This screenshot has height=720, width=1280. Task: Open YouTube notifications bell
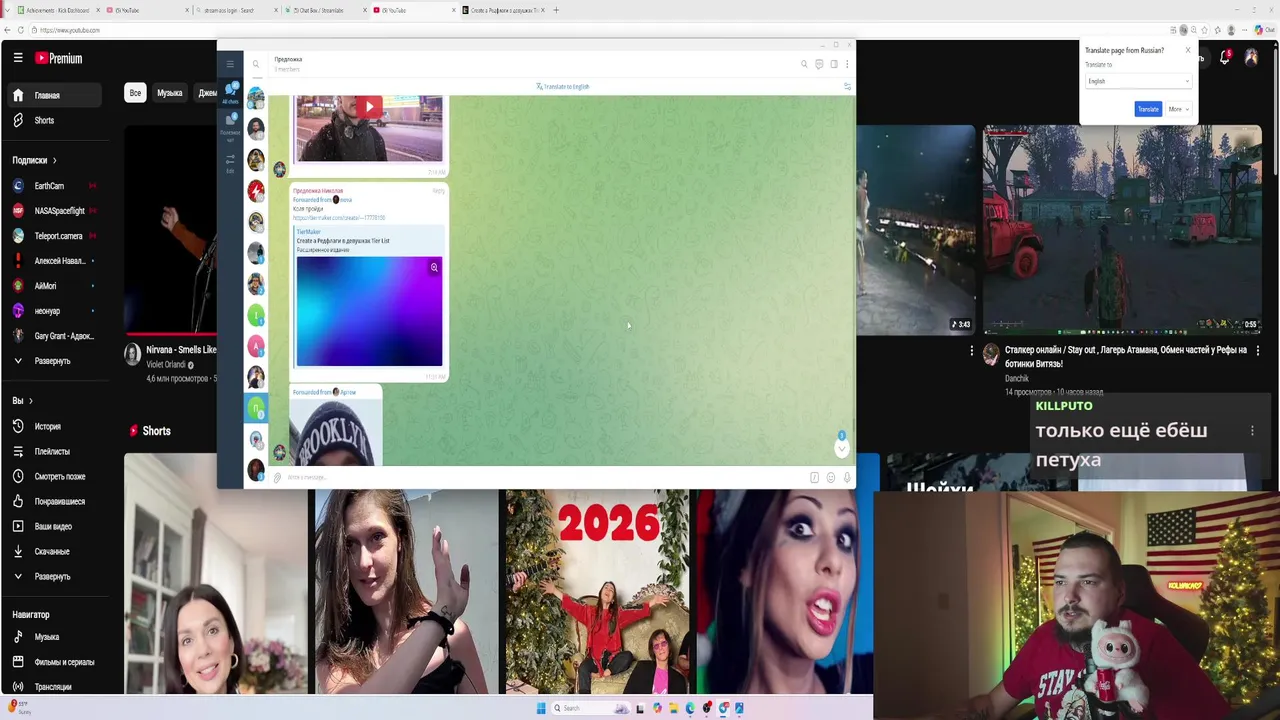pyautogui.click(x=1225, y=58)
